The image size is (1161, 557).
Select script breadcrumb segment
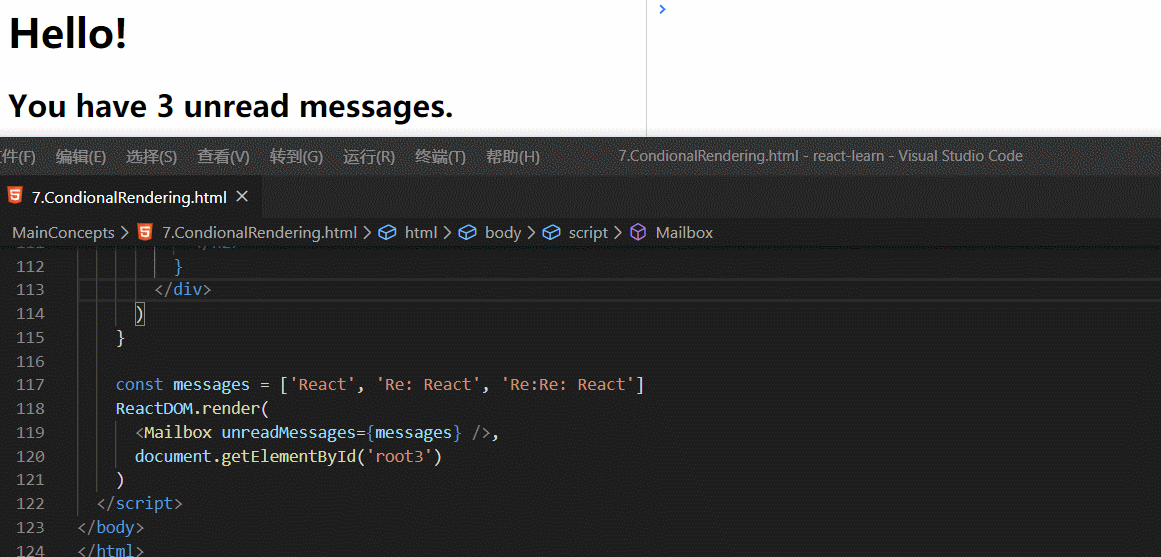point(588,233)
